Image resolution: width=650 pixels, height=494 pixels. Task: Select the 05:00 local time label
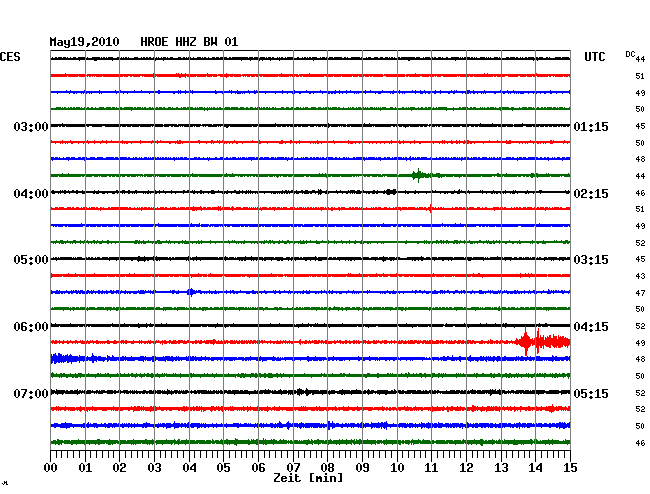pos(31,260)
